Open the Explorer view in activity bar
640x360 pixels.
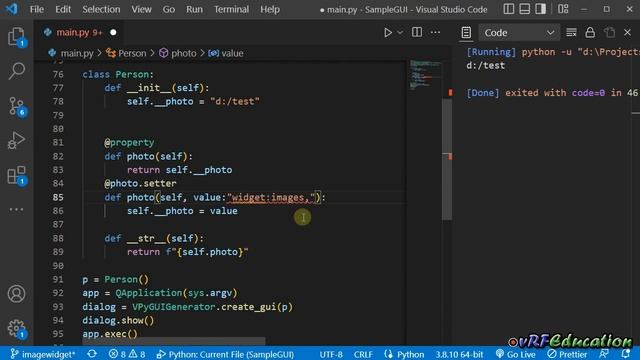[x=16, y=37]
